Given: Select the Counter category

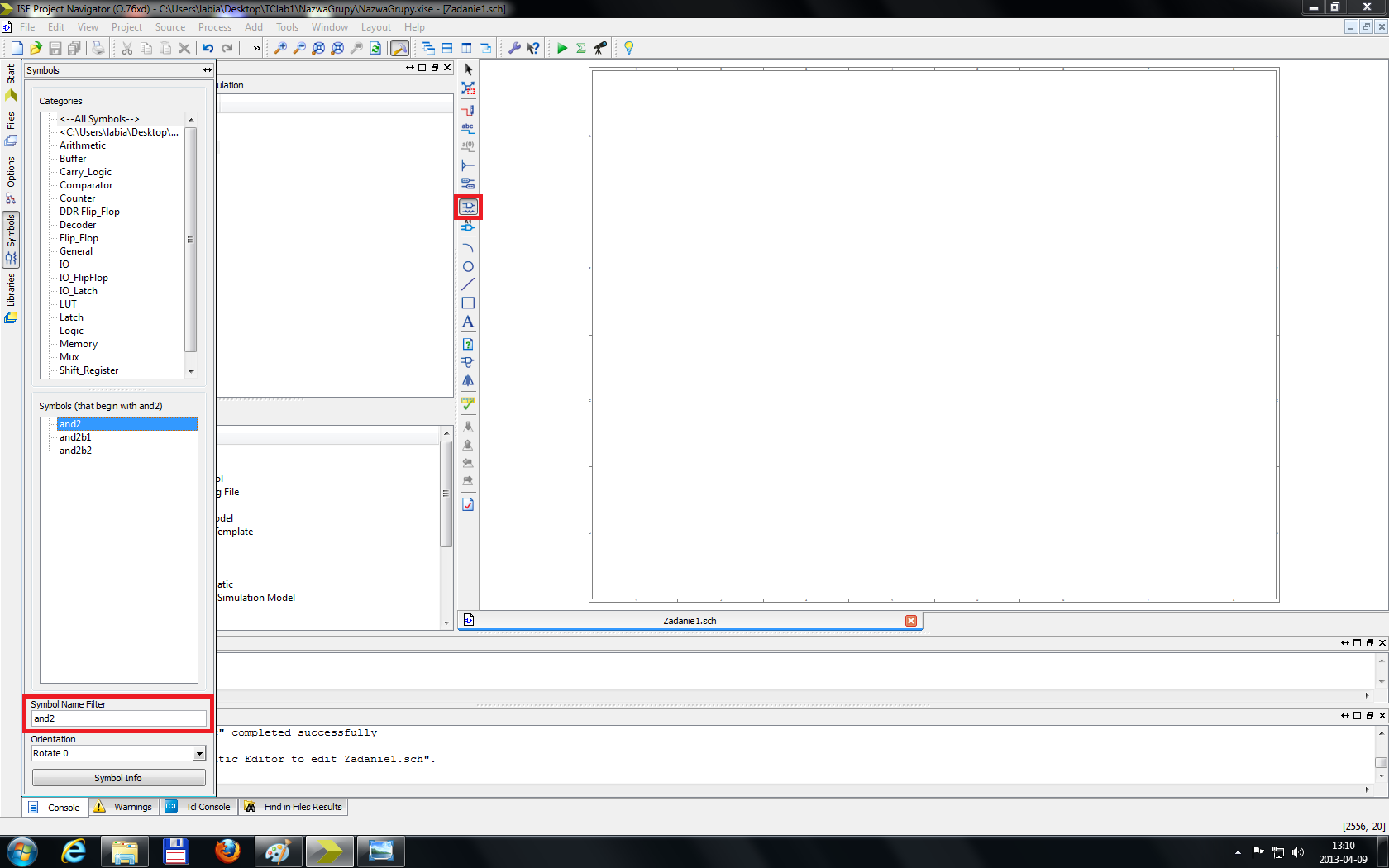Looking at the screenshot, I should [x=77, y=198].
